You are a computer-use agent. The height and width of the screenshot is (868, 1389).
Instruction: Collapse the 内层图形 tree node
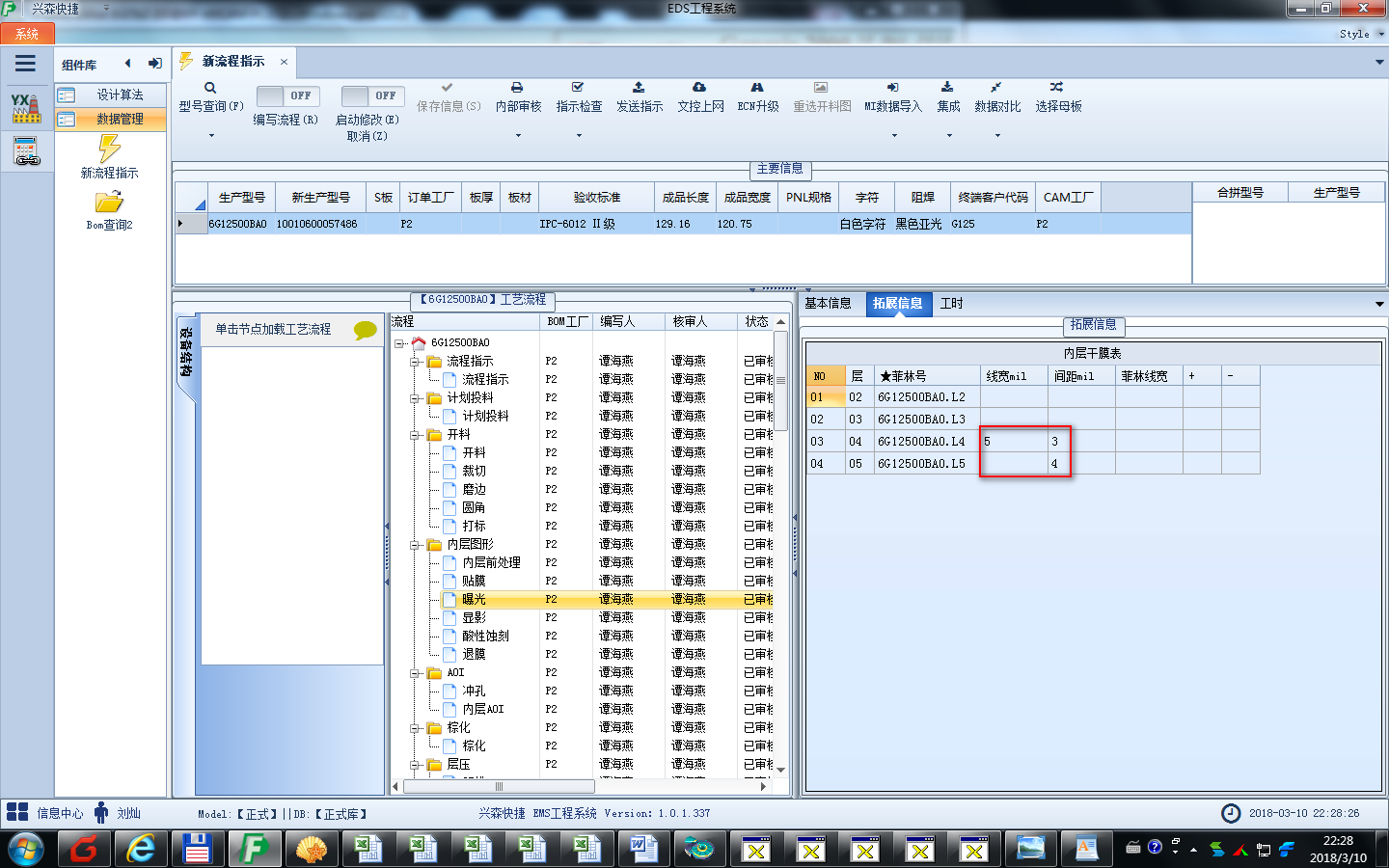tap(415, 545)
